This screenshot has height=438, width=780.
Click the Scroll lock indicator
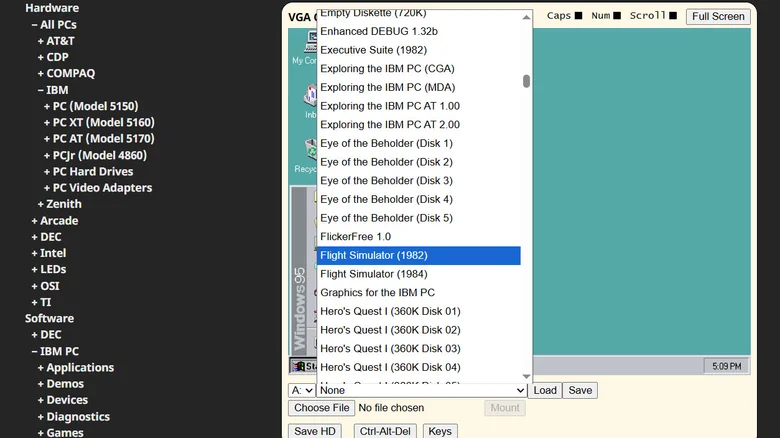coord(673,16)
